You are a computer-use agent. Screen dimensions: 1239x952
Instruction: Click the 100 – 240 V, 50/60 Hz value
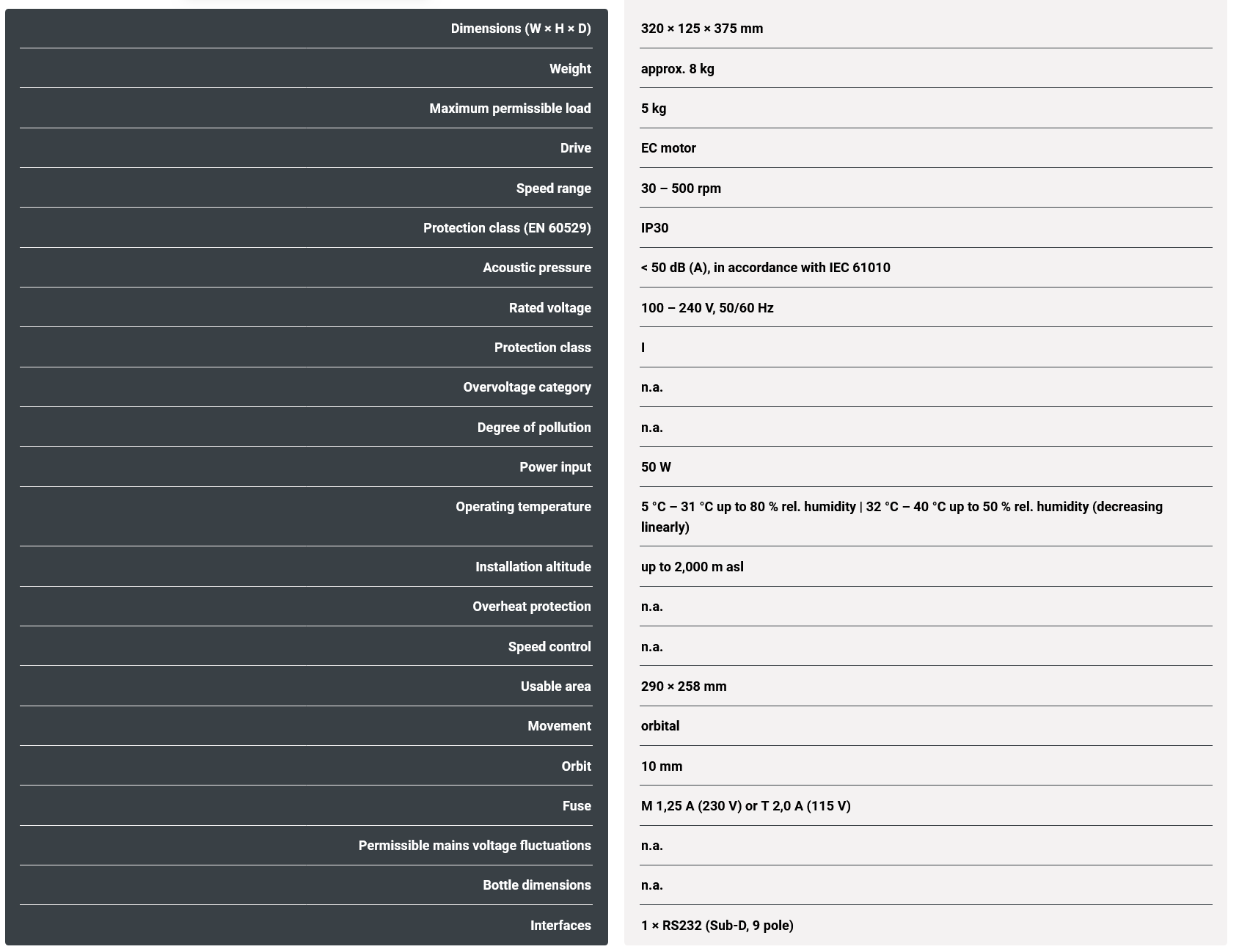point(707,308)
